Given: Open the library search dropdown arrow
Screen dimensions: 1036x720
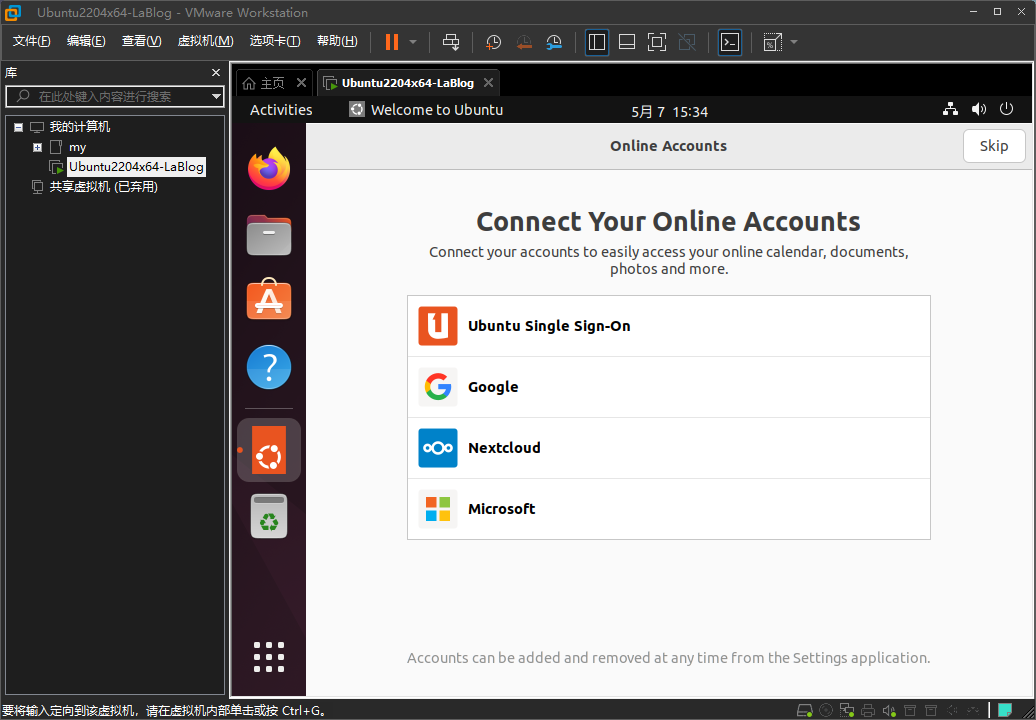Looking at the screenshot, I should [216, 96].
